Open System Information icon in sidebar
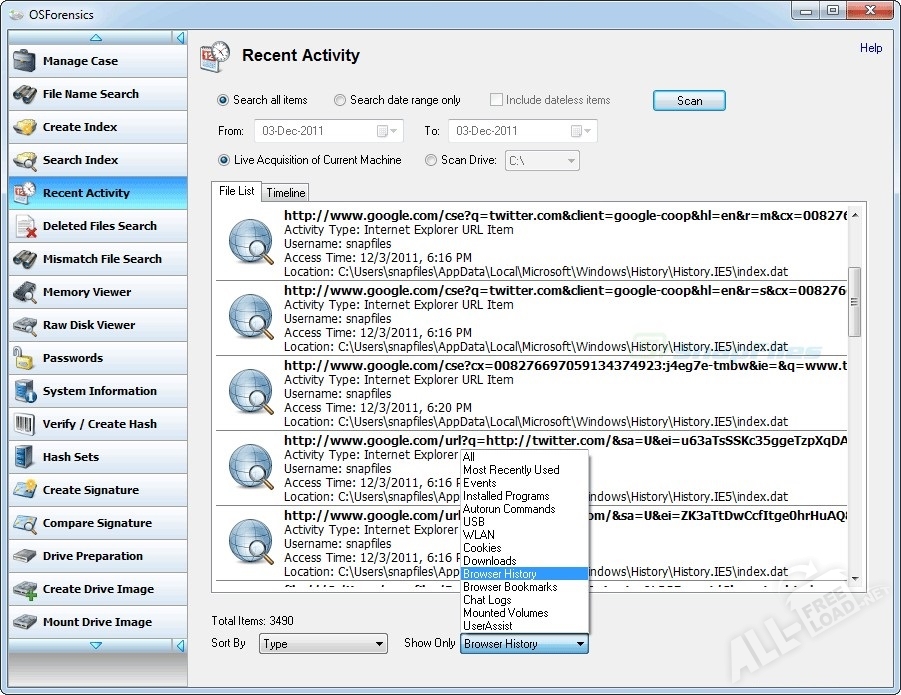Screen dimensions: 901x695 25,391
